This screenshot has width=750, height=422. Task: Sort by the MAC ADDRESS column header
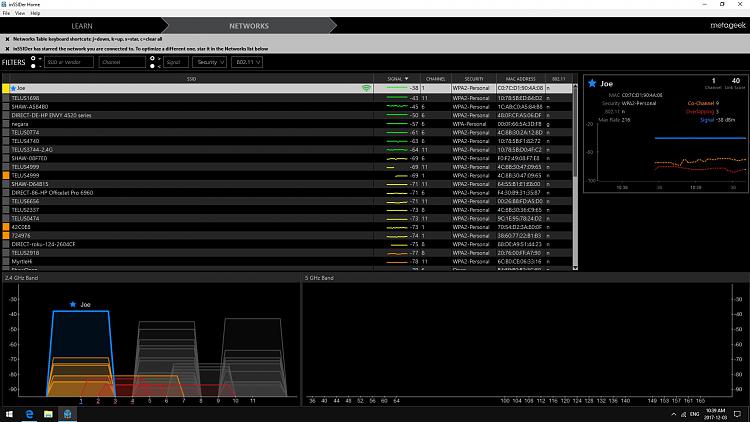[520, 79]
